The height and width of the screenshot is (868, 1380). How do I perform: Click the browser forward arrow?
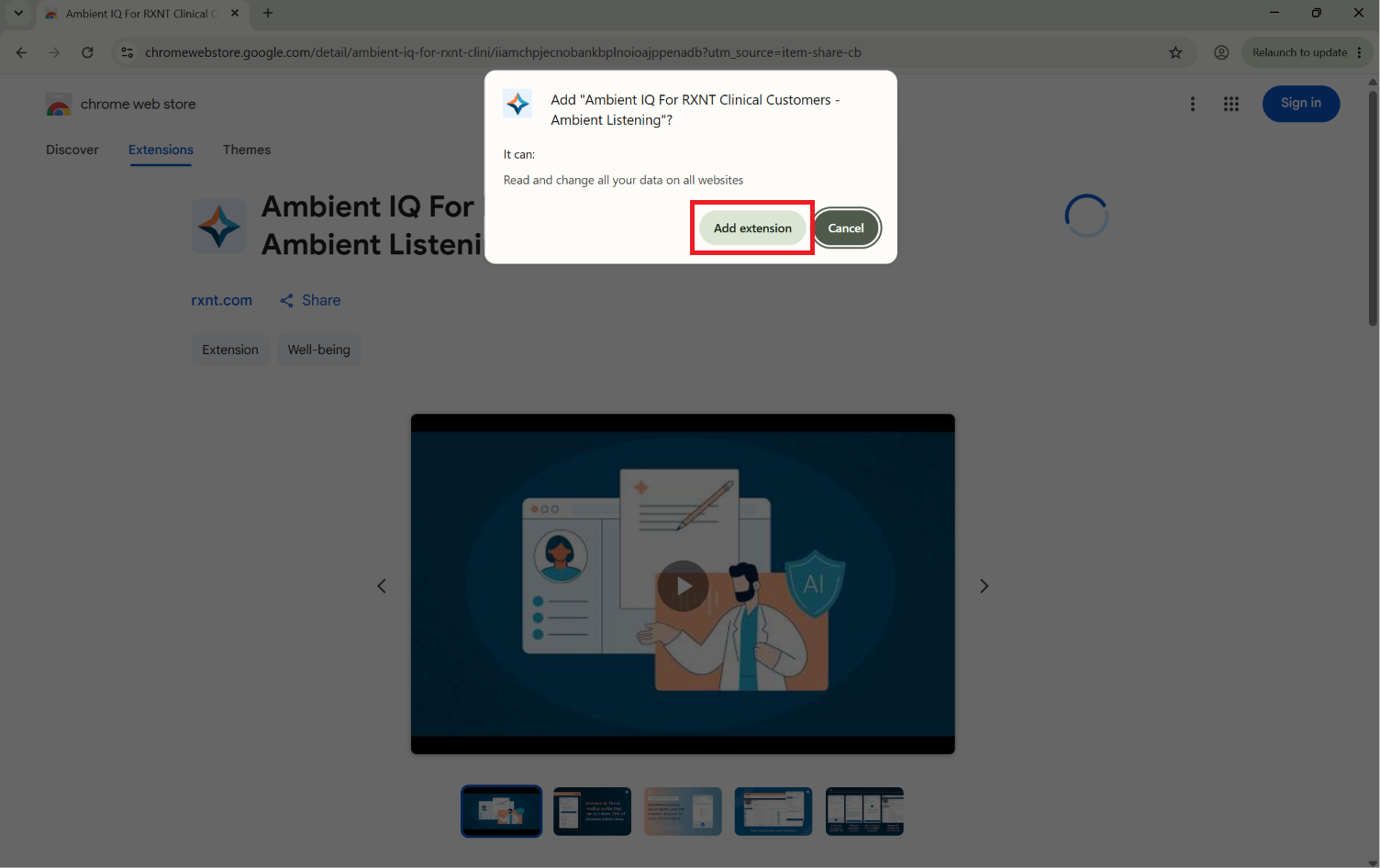pos(54,52)
